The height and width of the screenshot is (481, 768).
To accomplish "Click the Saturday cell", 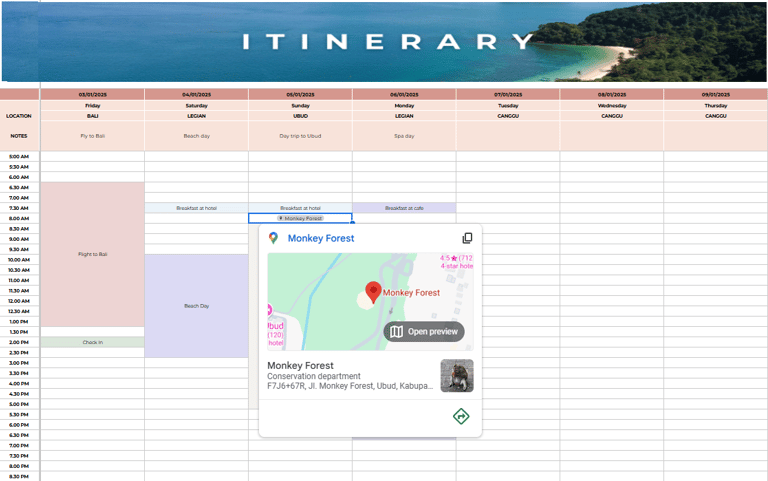I will (196, 105).
